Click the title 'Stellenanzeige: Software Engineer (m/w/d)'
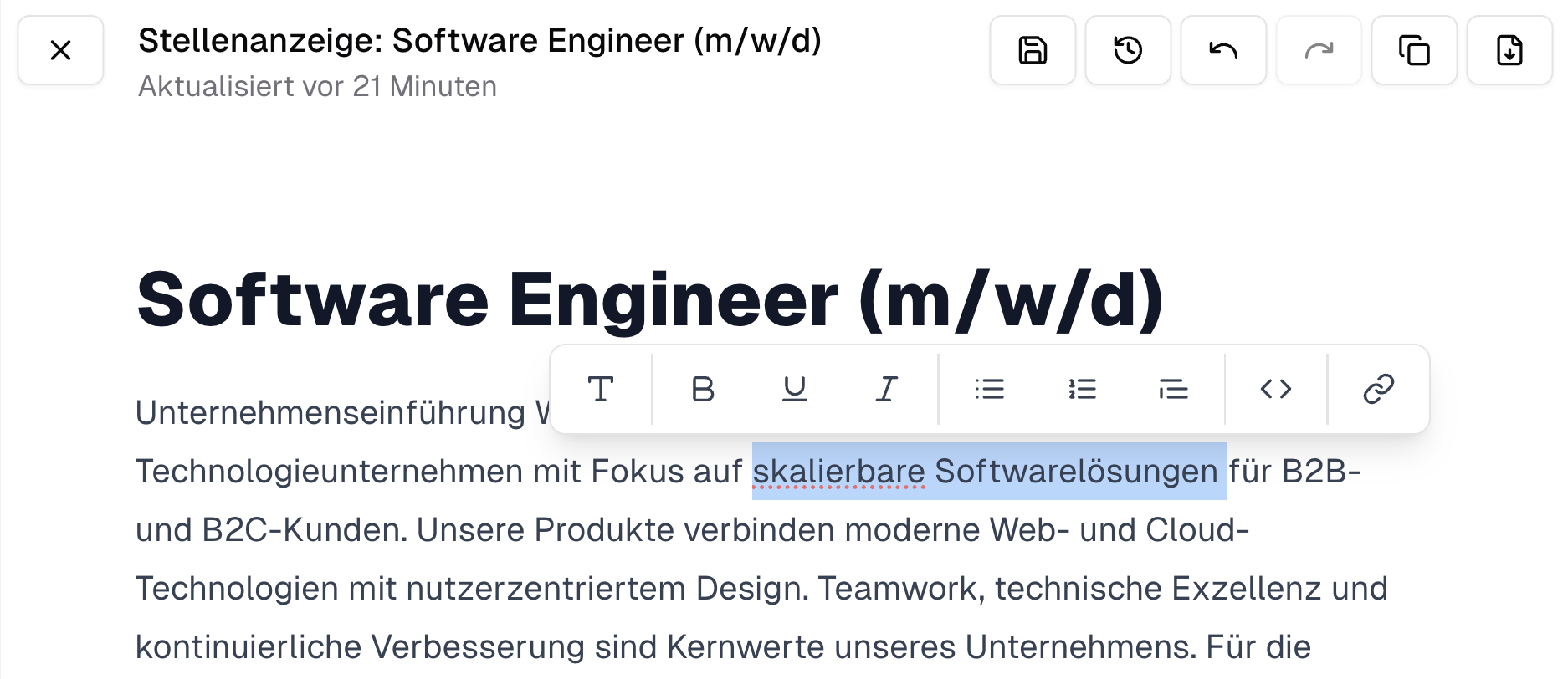This screenshot has height=679, width=1568. tap(479, 39)
